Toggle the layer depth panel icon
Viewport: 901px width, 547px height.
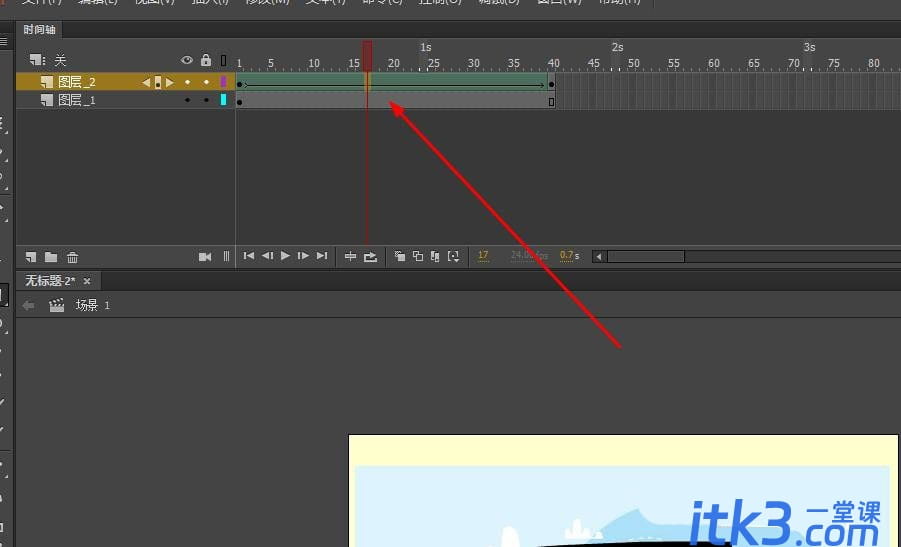pos(37,60)
